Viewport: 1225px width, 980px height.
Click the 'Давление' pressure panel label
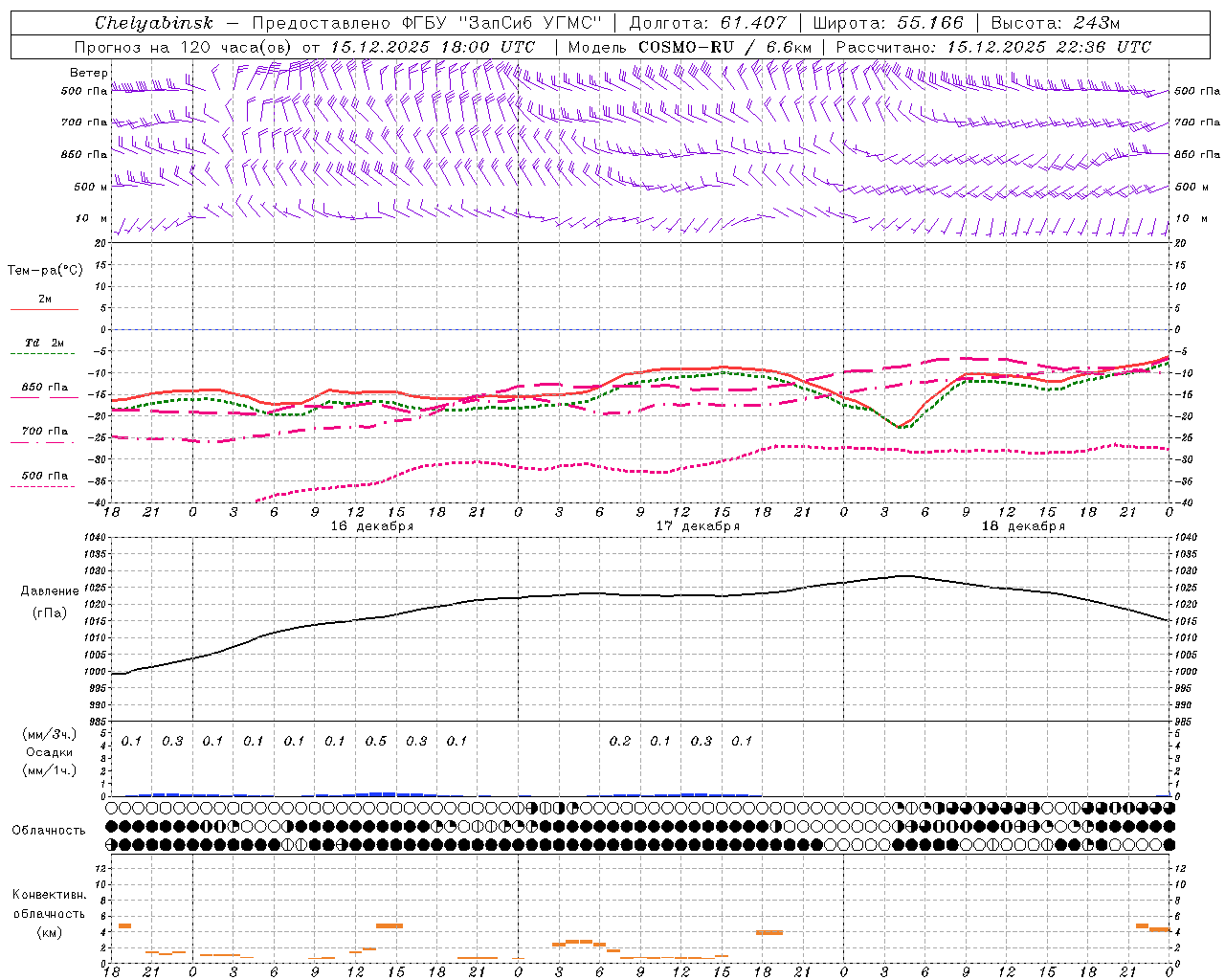pyautogui.click(x=50, y=591)
